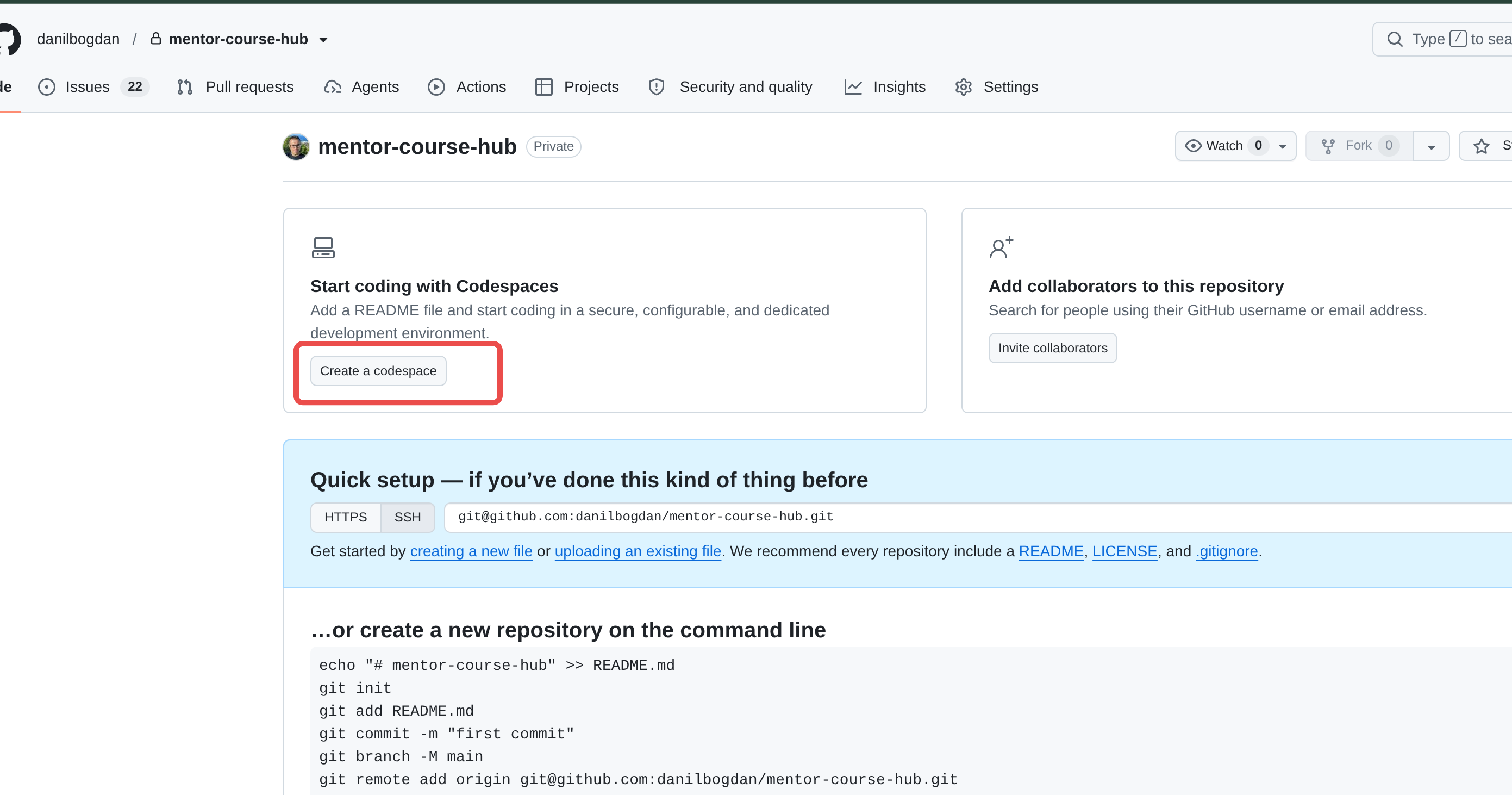Expand the Watch options dropdown arrow
The image size is (1512, 795).
[1283, 146]
